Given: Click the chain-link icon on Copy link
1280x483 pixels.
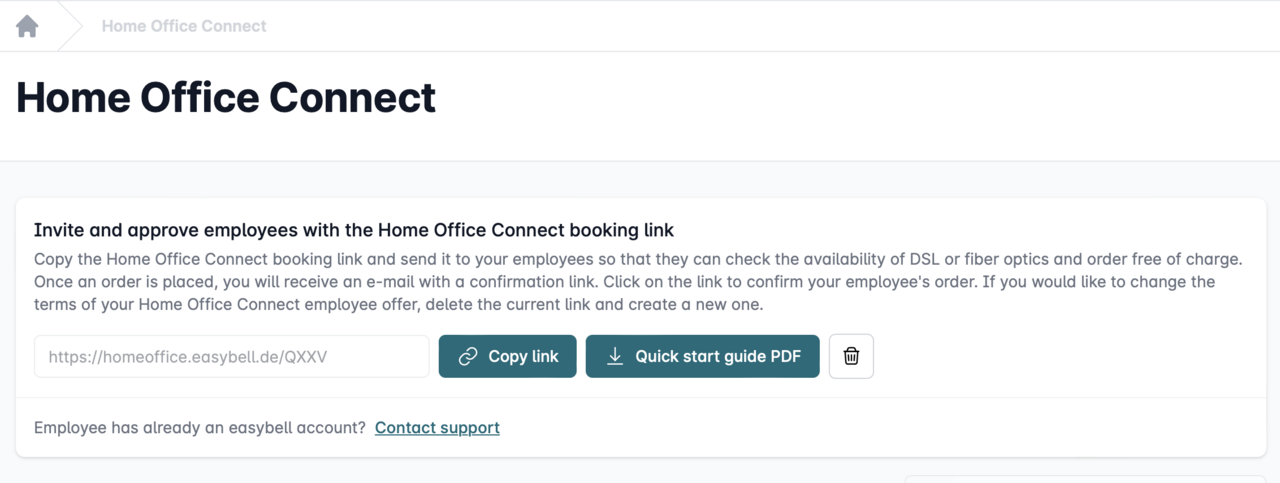Looking at the screenshot, I should click(467, 357).
